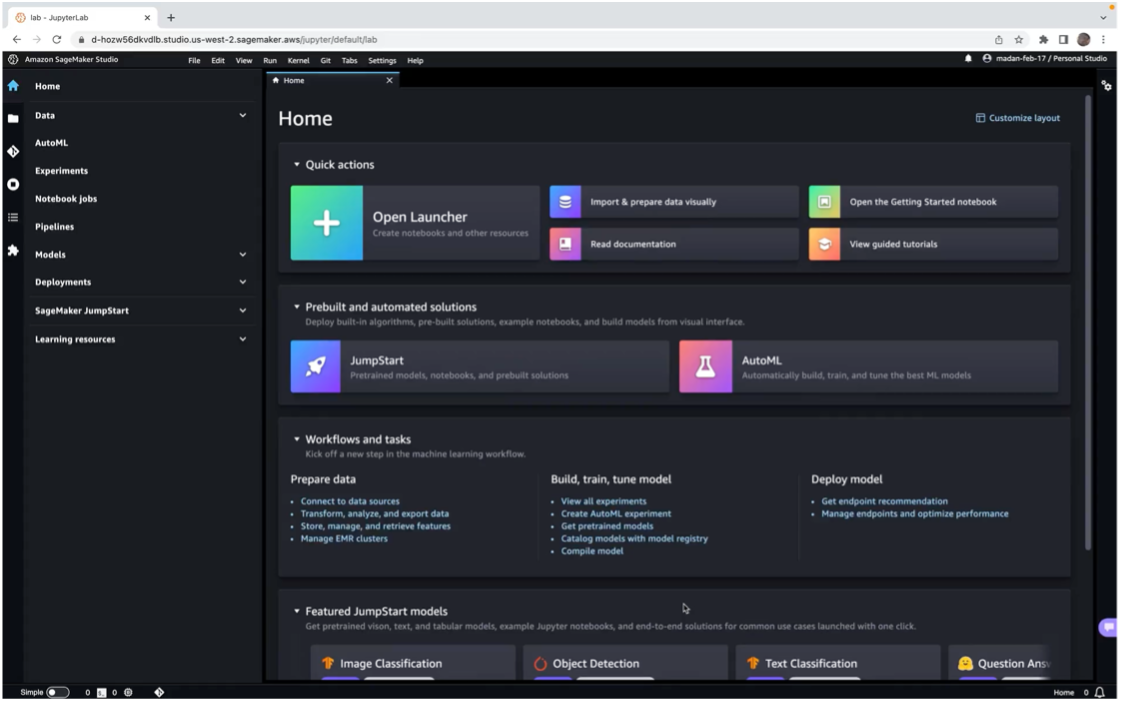The height and width of the screenshot is (702, 1121).
Task: Click the Home icon in left sidebar
Action: click(13, 86)
